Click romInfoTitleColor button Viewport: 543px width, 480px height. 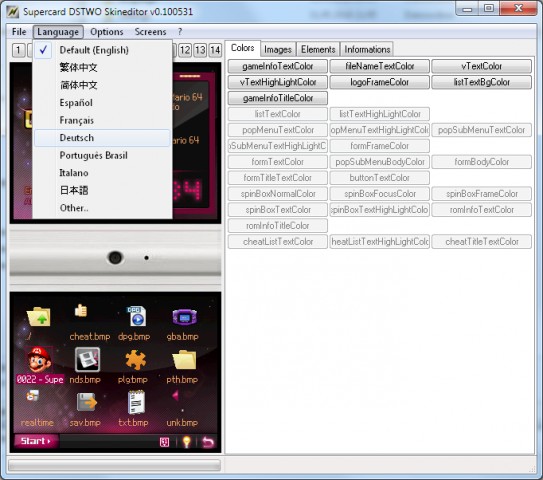tap(278, 225)
